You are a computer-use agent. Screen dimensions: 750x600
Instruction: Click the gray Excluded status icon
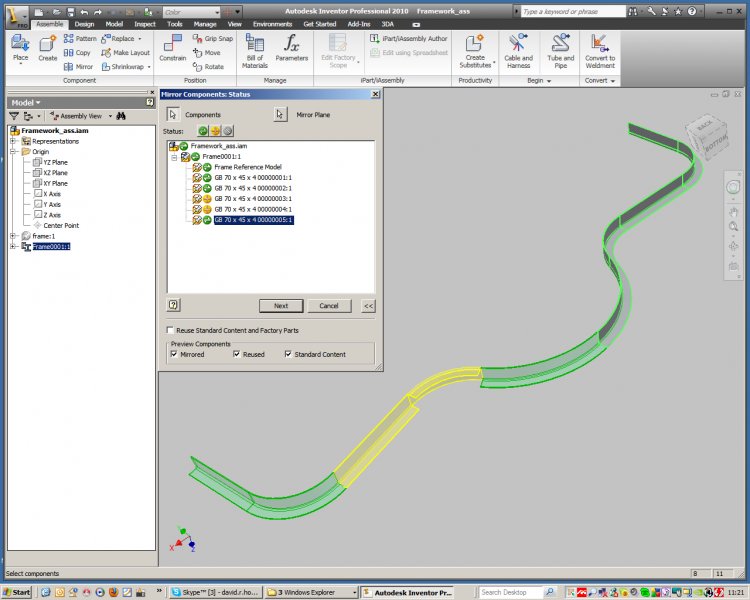point(228,131)
